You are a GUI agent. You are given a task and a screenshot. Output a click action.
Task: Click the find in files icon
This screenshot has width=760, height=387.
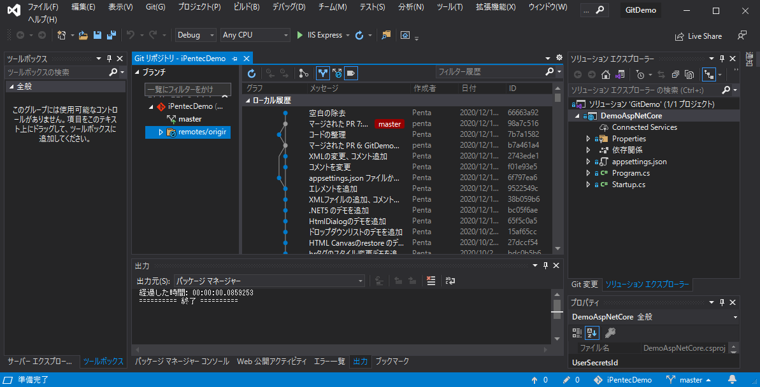[386, 35]
